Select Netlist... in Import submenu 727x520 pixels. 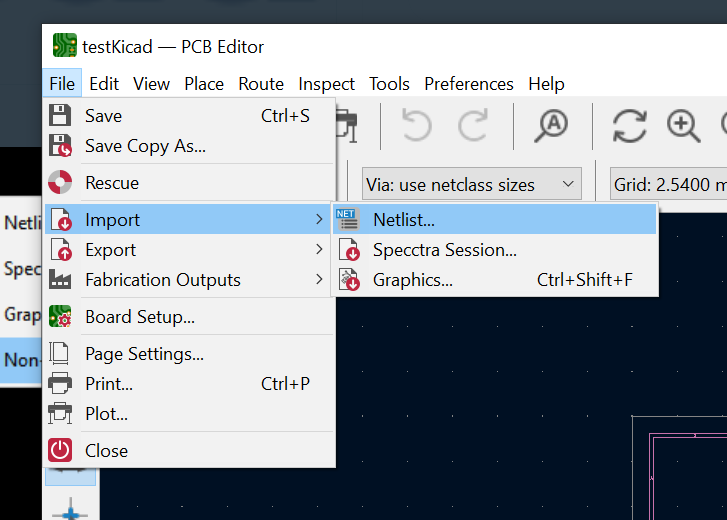494,219
